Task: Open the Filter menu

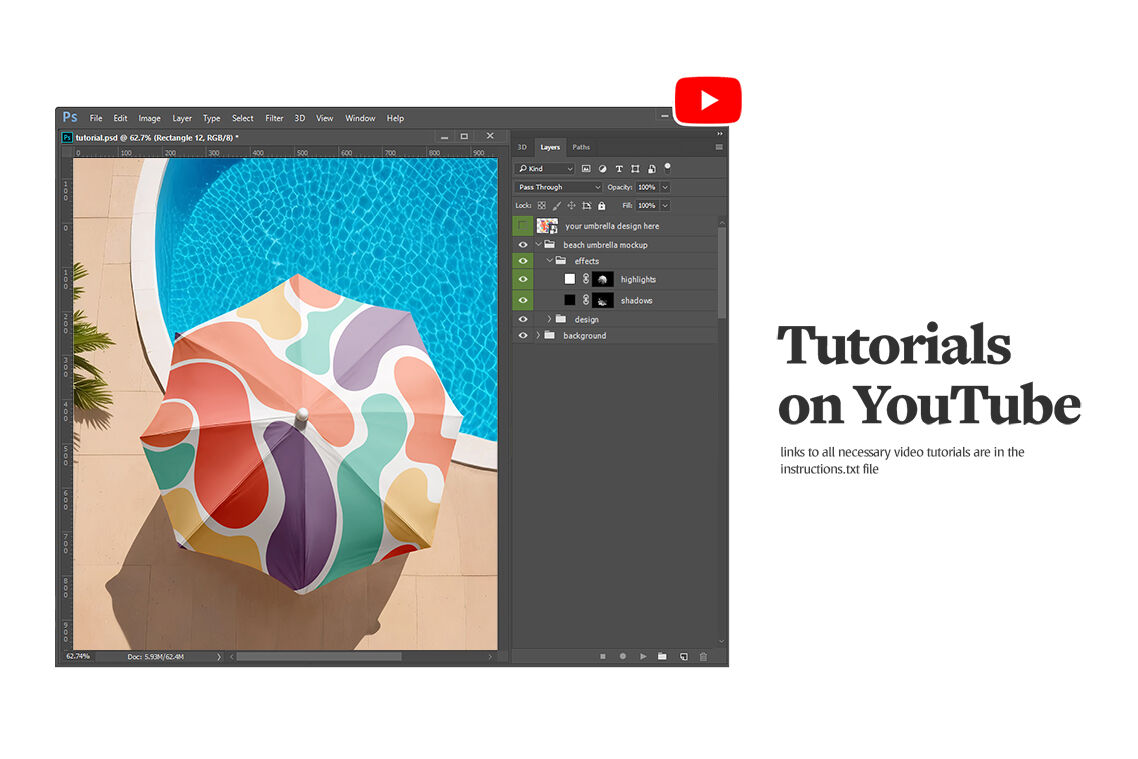Action: pyautogui.click(x=274, y=118)
